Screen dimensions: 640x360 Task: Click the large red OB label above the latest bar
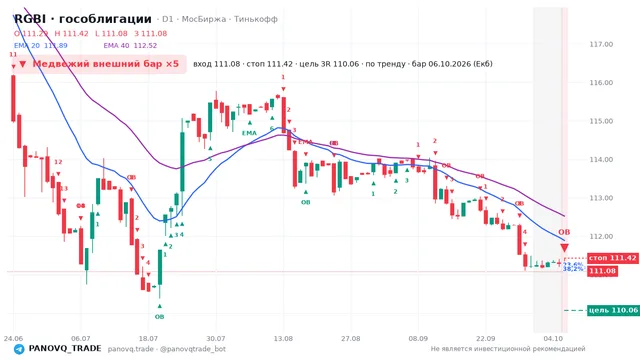pyautogui.click(x=564, y=232)
